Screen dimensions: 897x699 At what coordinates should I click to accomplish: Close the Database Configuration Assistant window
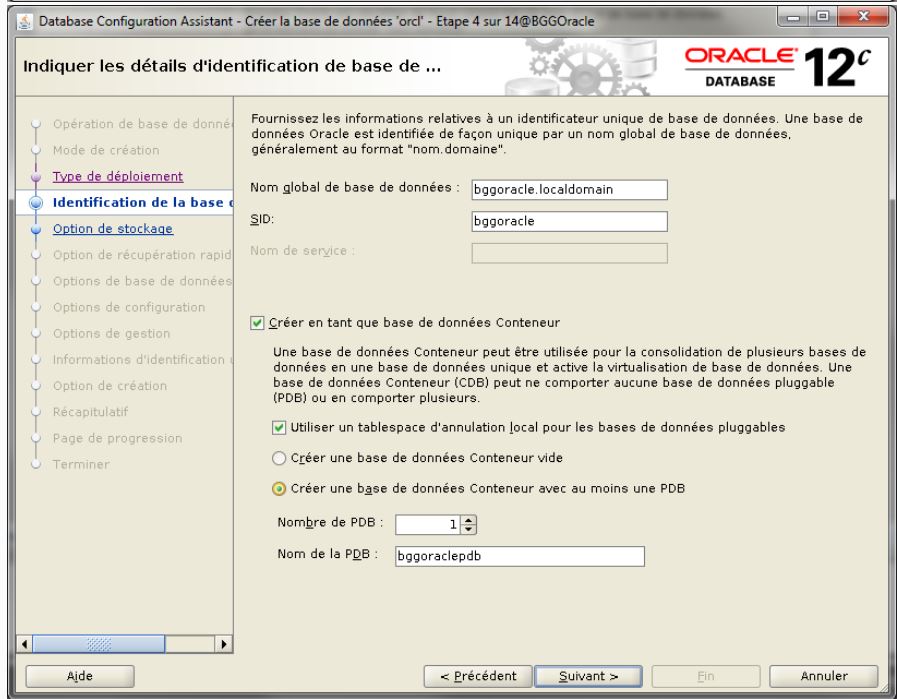863,17
